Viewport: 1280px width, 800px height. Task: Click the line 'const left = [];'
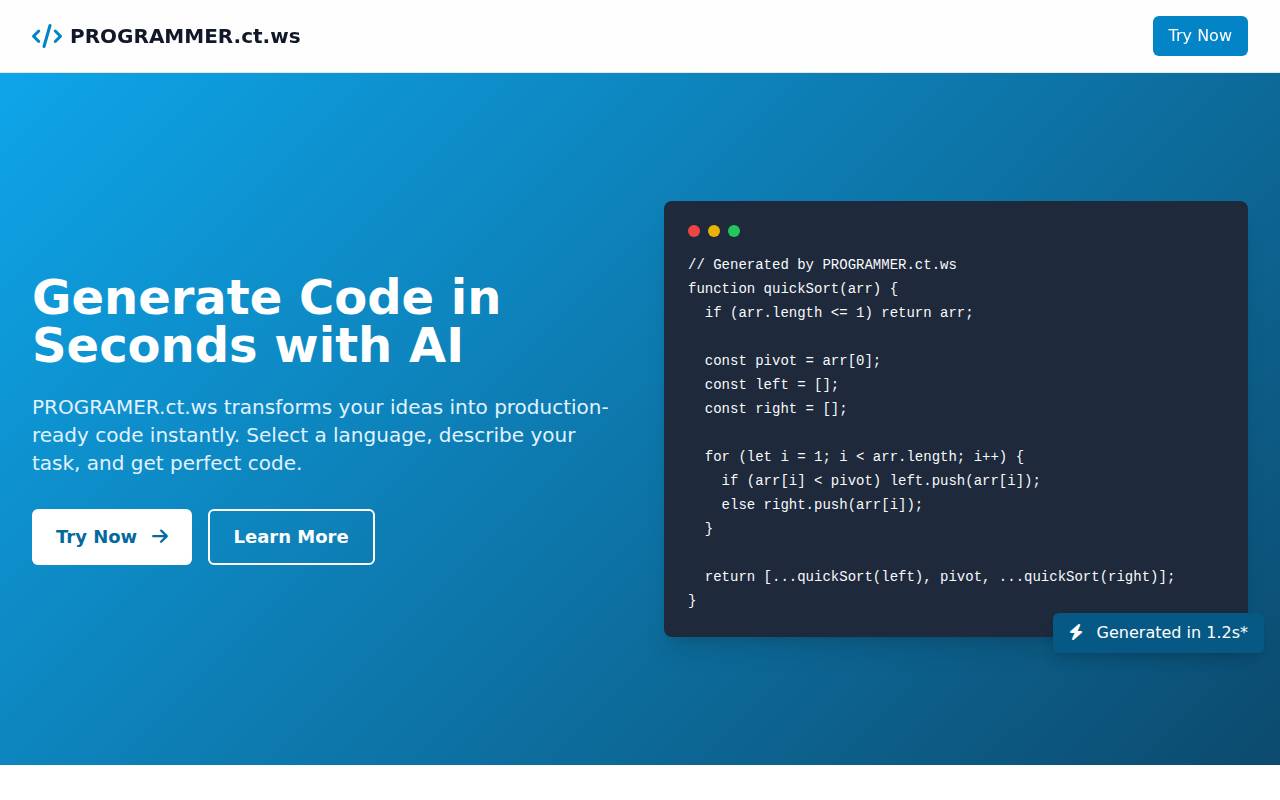pos(772,385)
